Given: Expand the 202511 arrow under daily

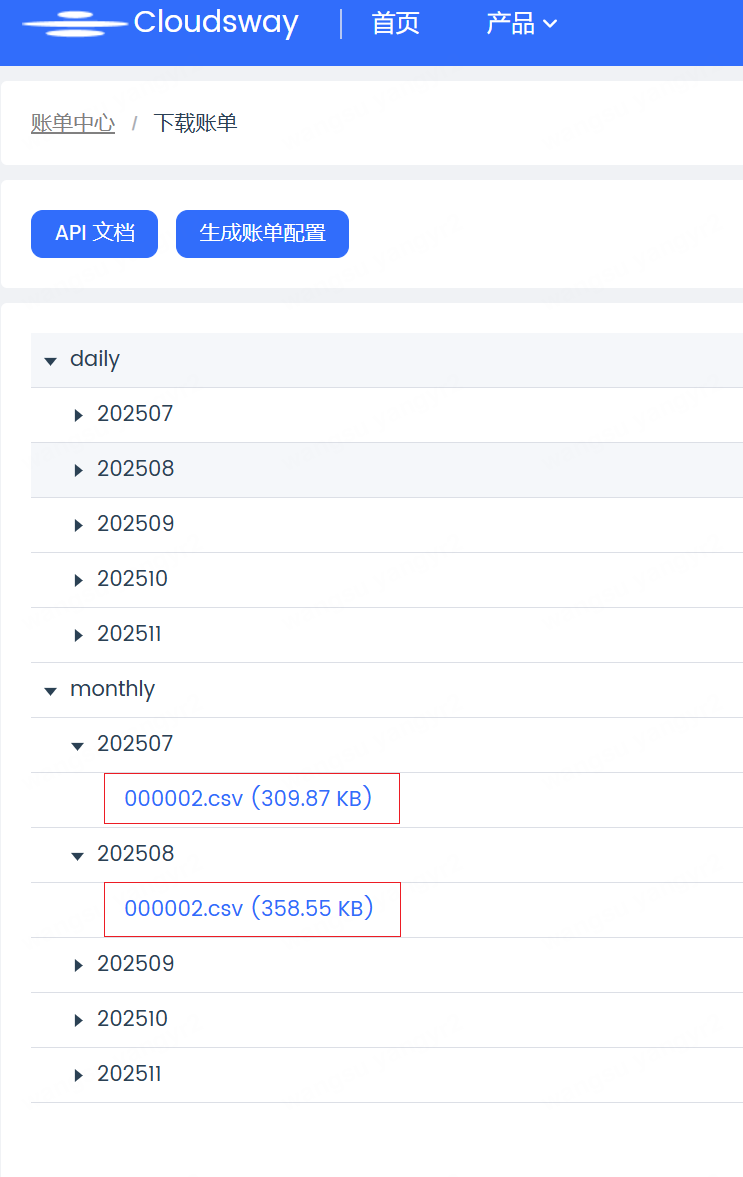Looking at the screenshot, I should (x=78, y=635).
